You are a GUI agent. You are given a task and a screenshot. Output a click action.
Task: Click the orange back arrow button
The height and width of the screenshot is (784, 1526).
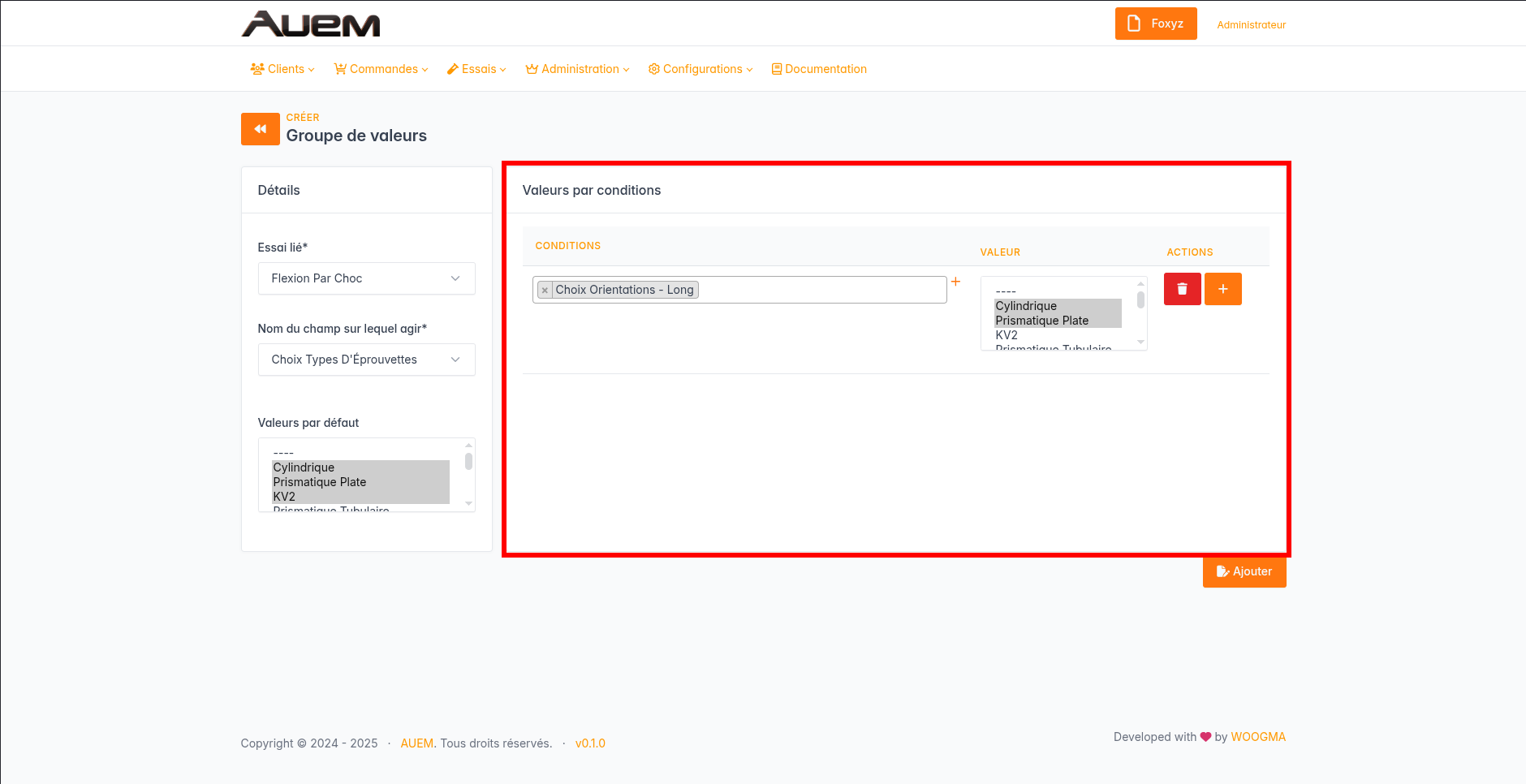pos(260,129)
